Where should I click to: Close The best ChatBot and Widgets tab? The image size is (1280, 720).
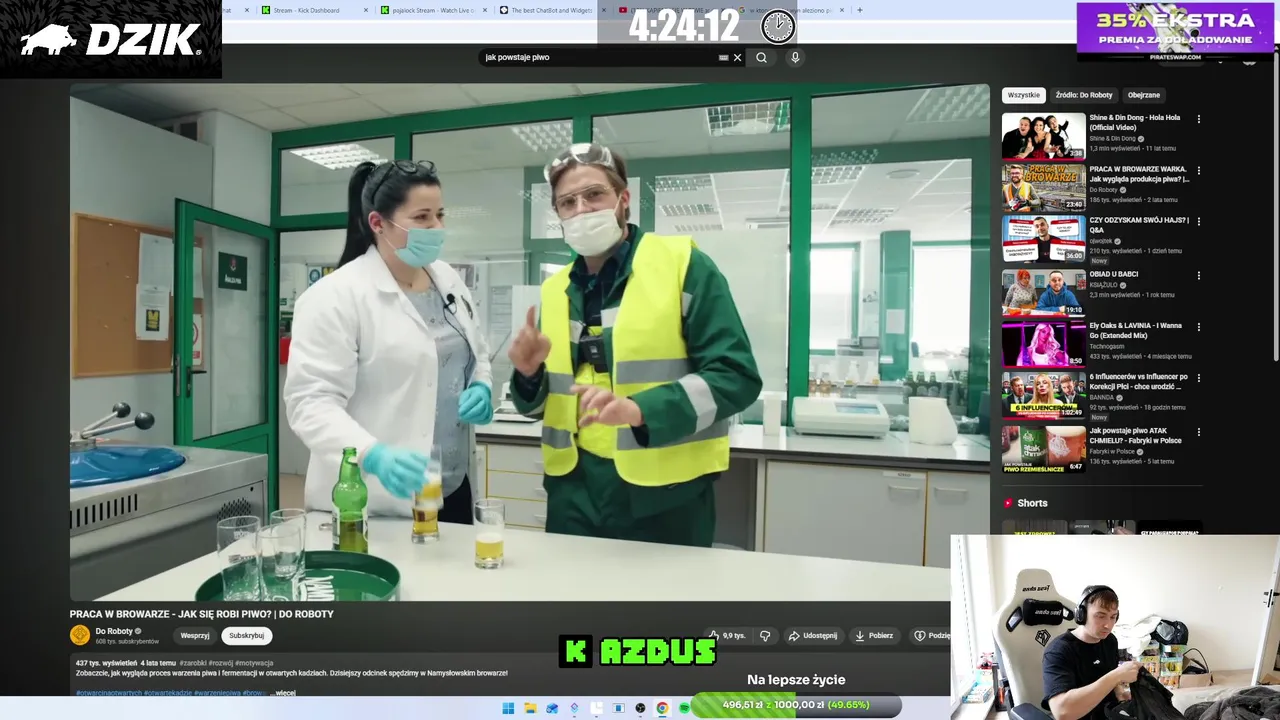tap(604, 10)
